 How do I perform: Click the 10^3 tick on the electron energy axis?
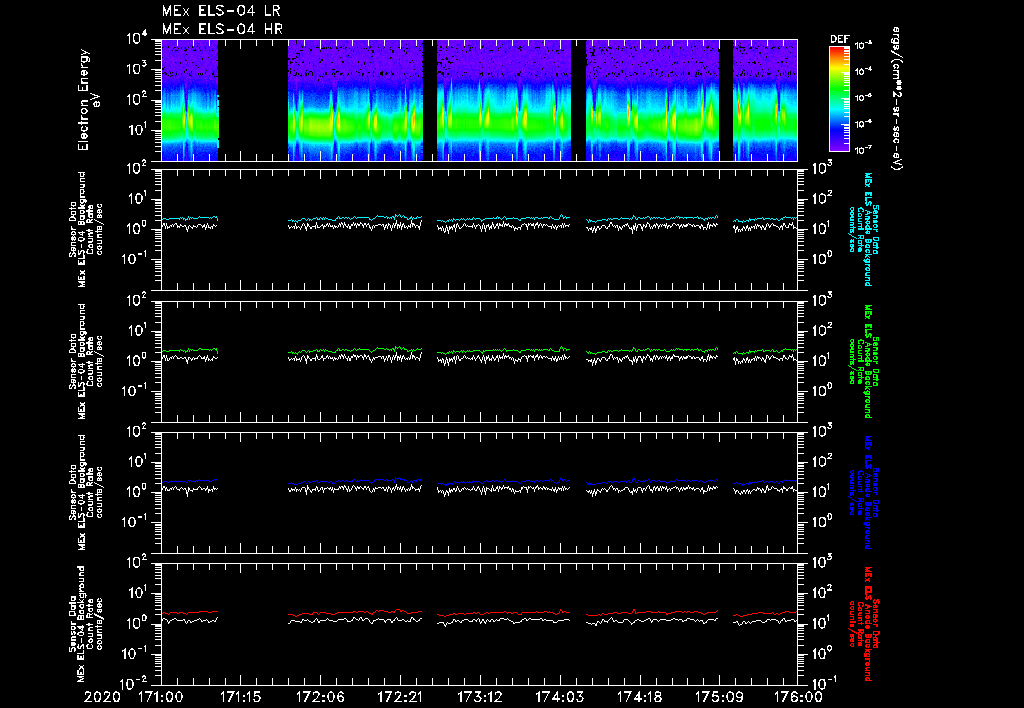[136, 69]
